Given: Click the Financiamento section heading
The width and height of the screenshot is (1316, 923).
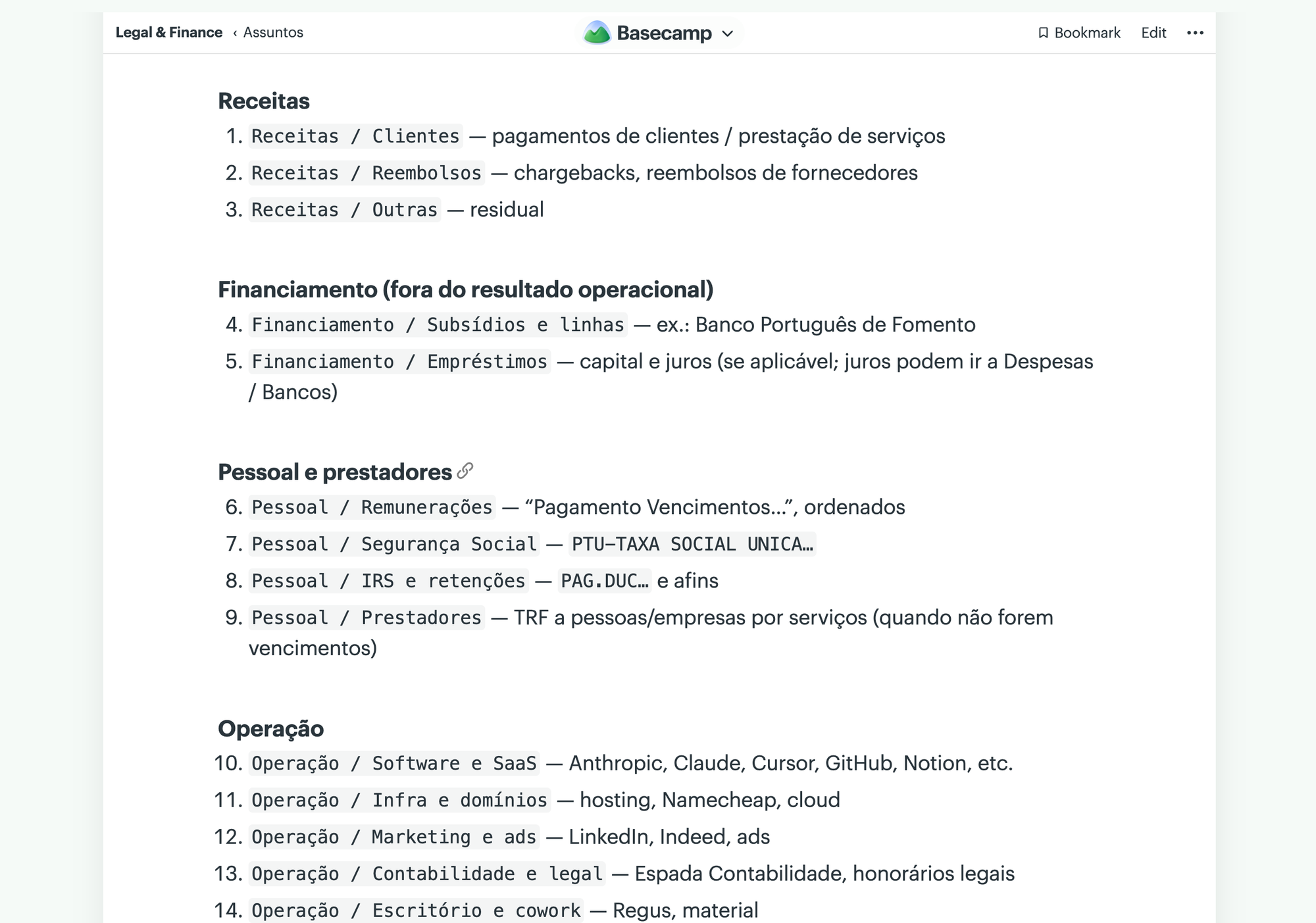Looking at the screenshot, I should 466,289.
